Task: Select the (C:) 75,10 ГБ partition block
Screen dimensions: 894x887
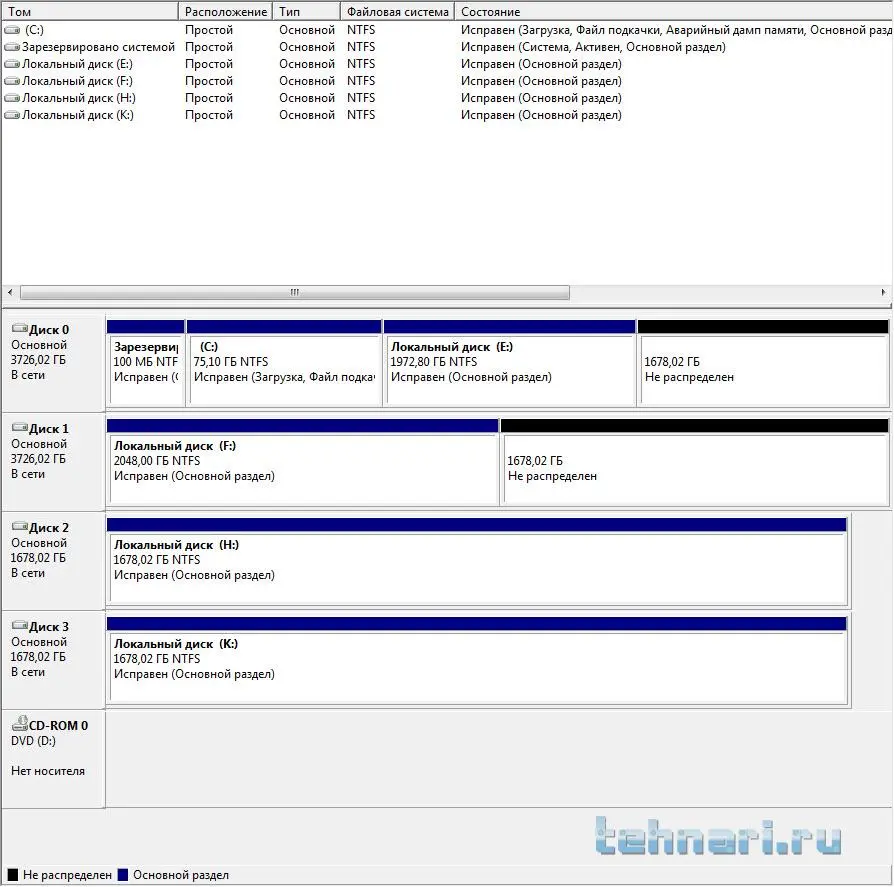Action: pyautogui.click(x=284, y=363)
